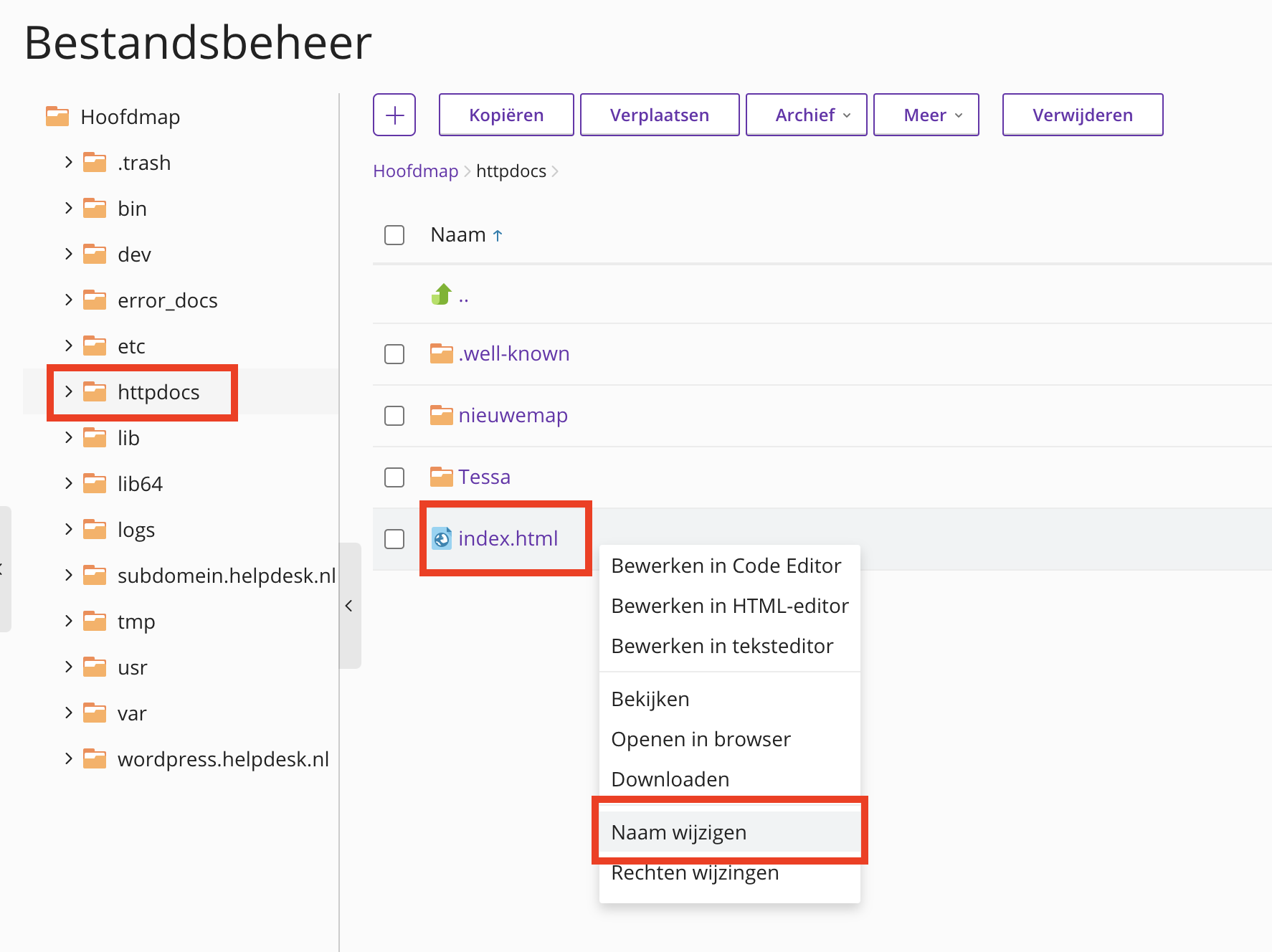The image size is (1272, 952).
Task: Click the Tessa folder icon
Action: click(441, 477)
